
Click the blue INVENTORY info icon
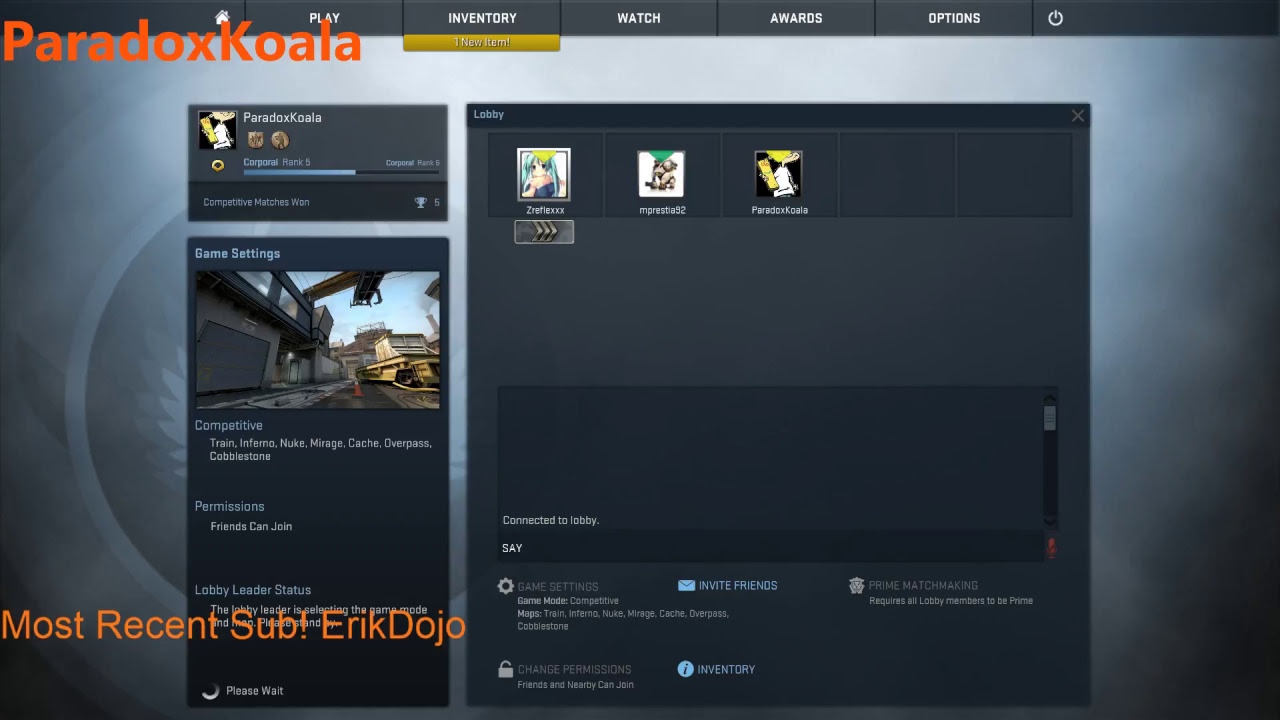[x=686, y=669]
